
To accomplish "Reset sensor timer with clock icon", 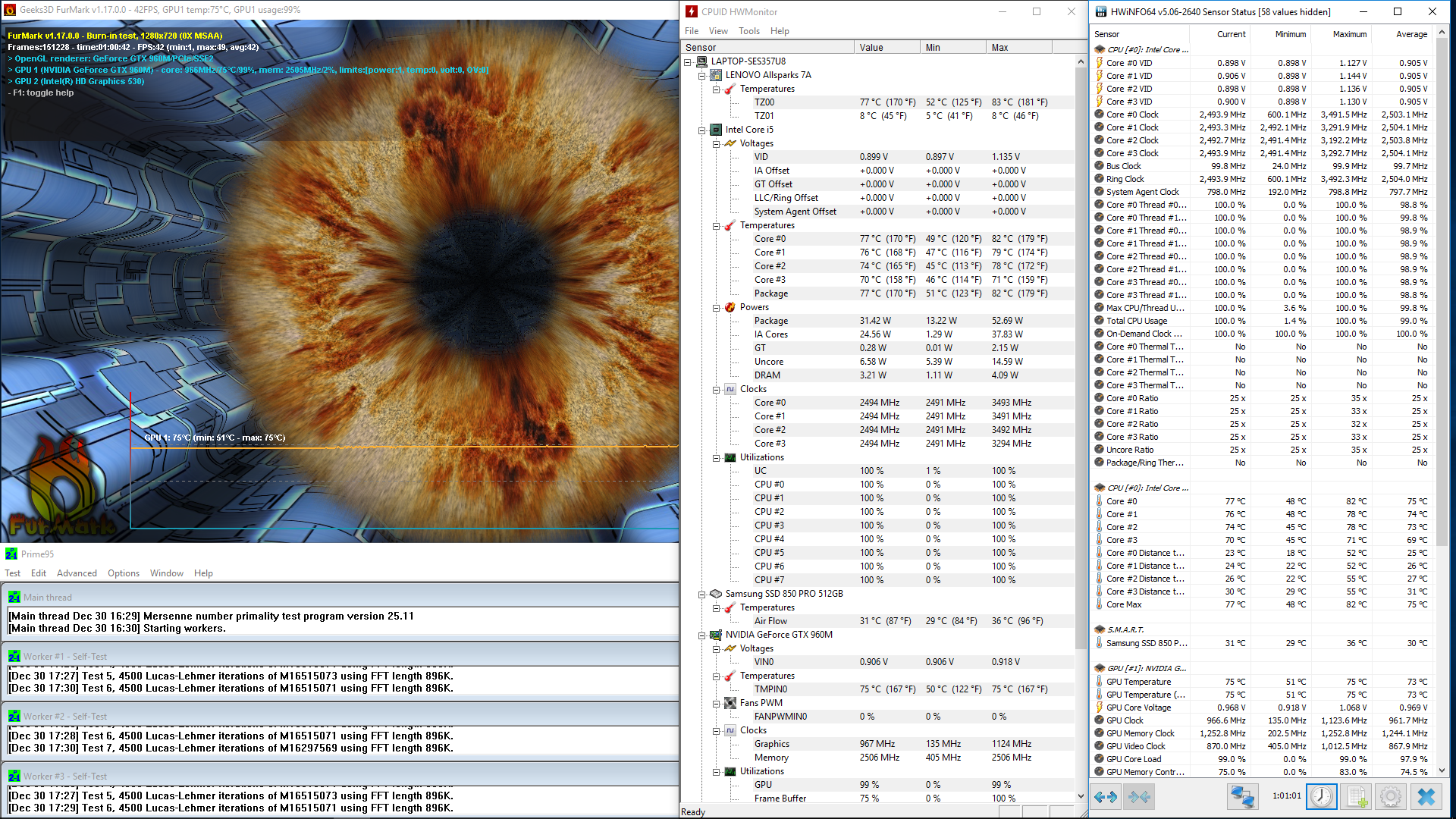I will [1321, 797].
